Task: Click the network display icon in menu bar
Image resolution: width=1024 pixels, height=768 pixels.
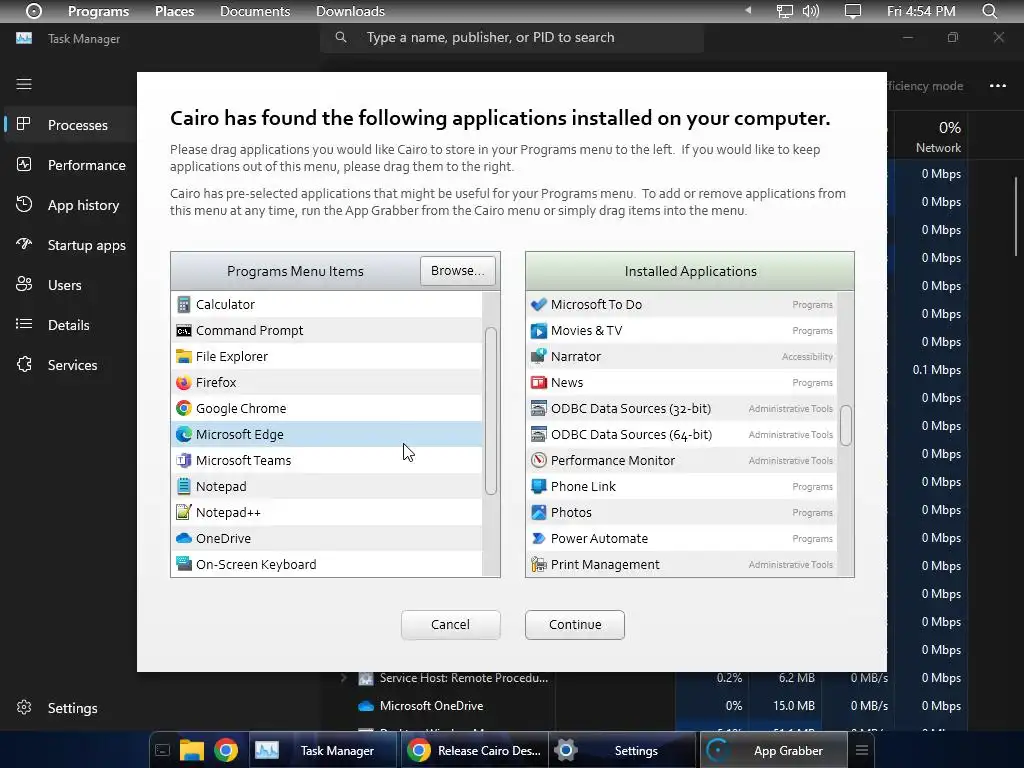Action: point(784,11)
